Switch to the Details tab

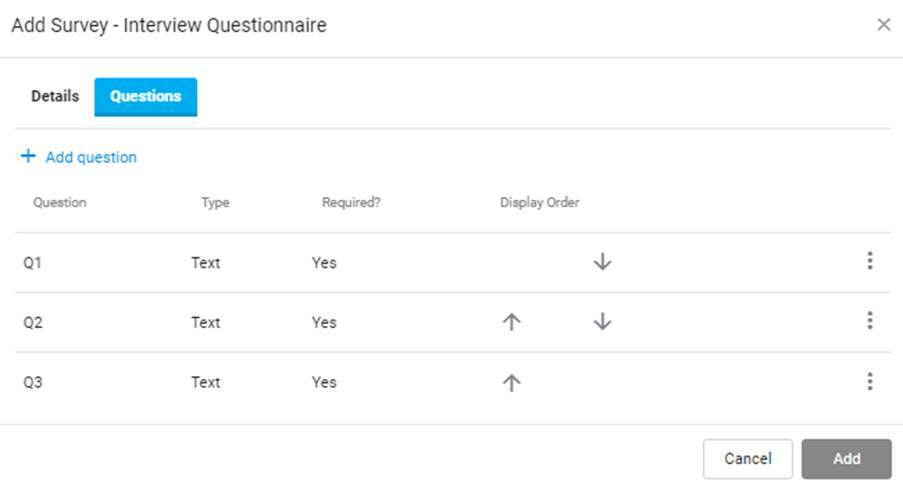click(55, 96)
